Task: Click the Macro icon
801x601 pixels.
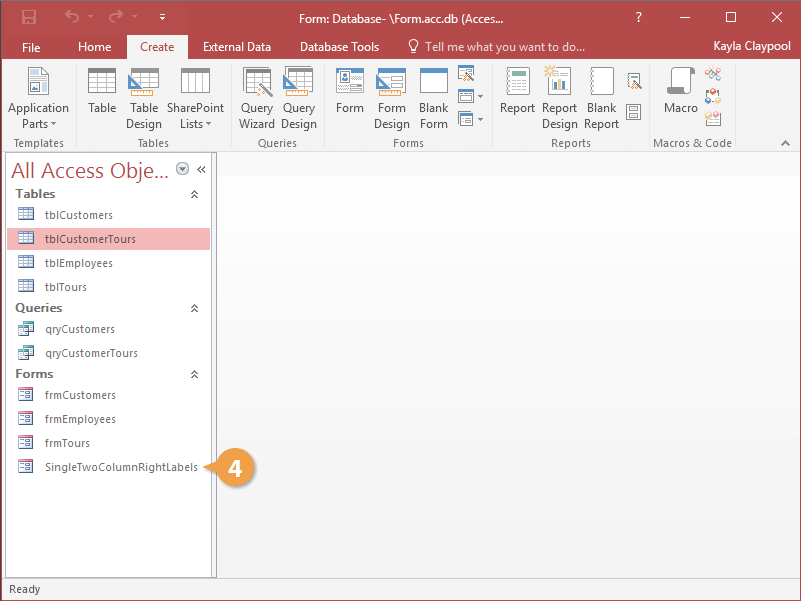Action: 681,92
